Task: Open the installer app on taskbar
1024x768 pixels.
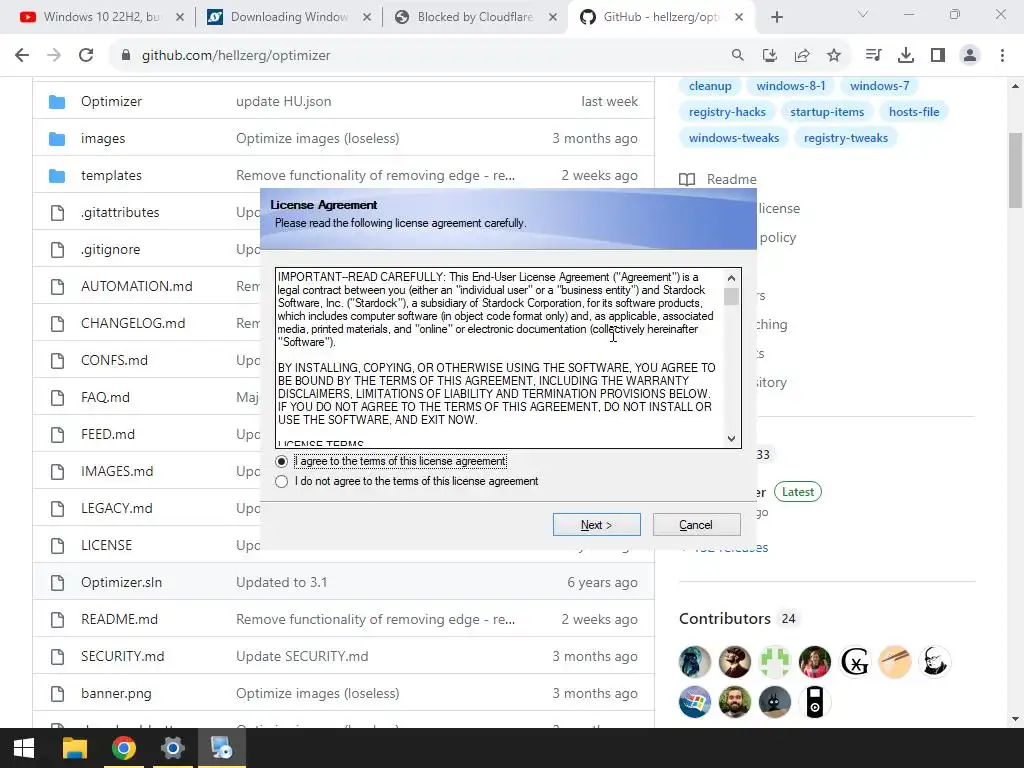Action: (221, 748)
